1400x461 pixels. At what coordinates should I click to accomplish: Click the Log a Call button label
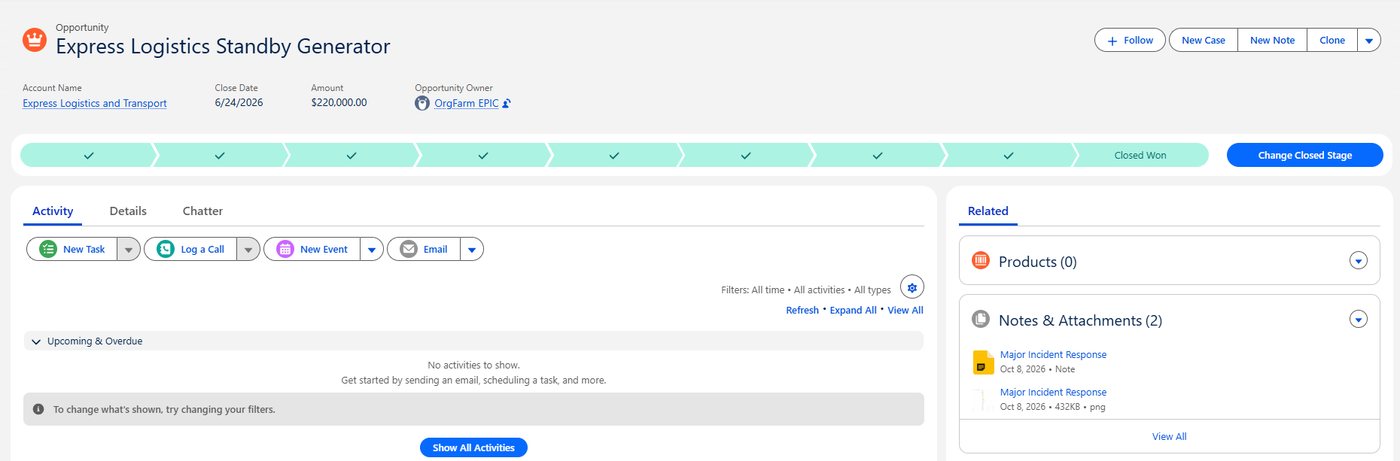pos(202,249)
